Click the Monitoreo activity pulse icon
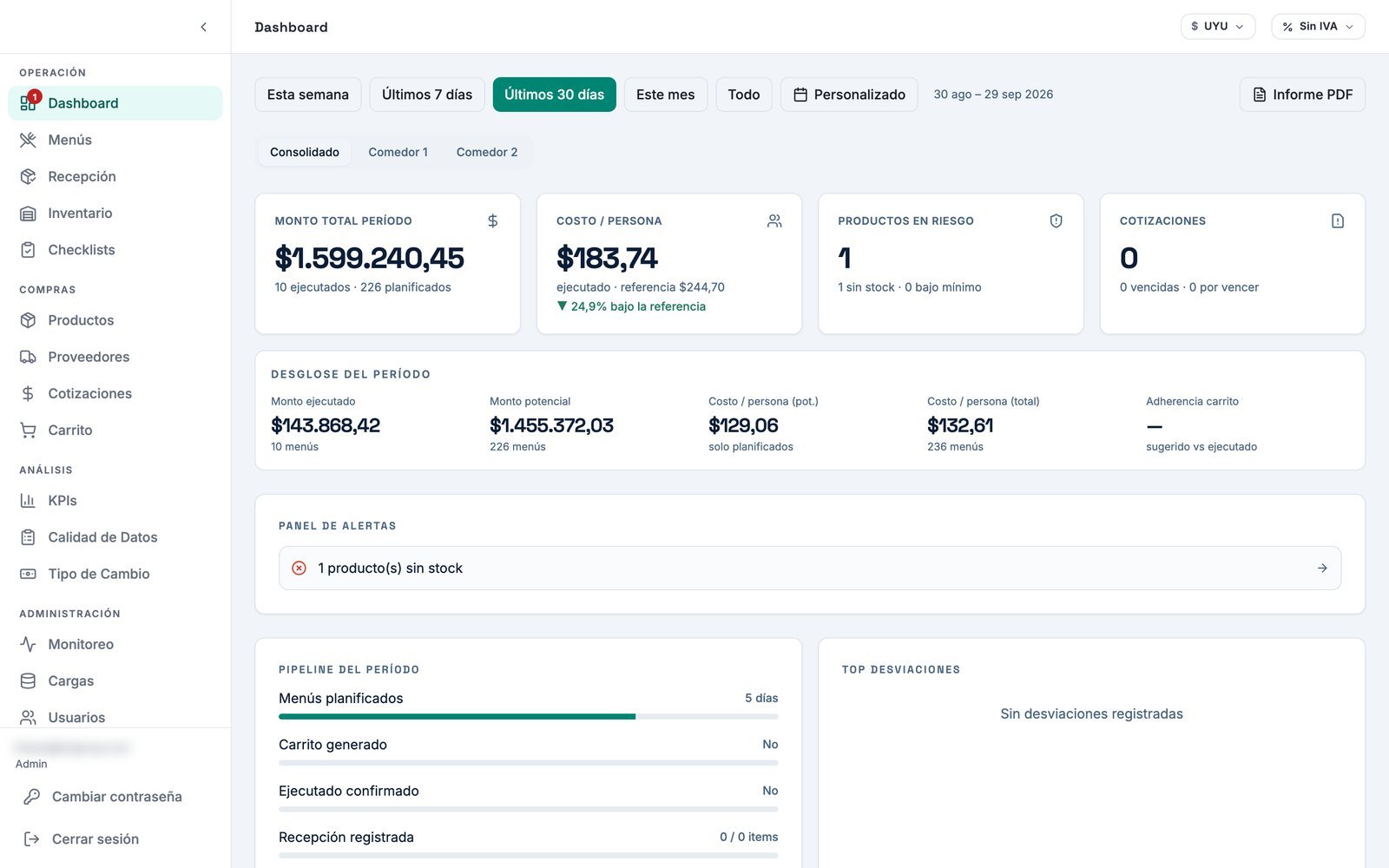The width and height of the screenshot is (1389, 868). [x=28, y=644]
